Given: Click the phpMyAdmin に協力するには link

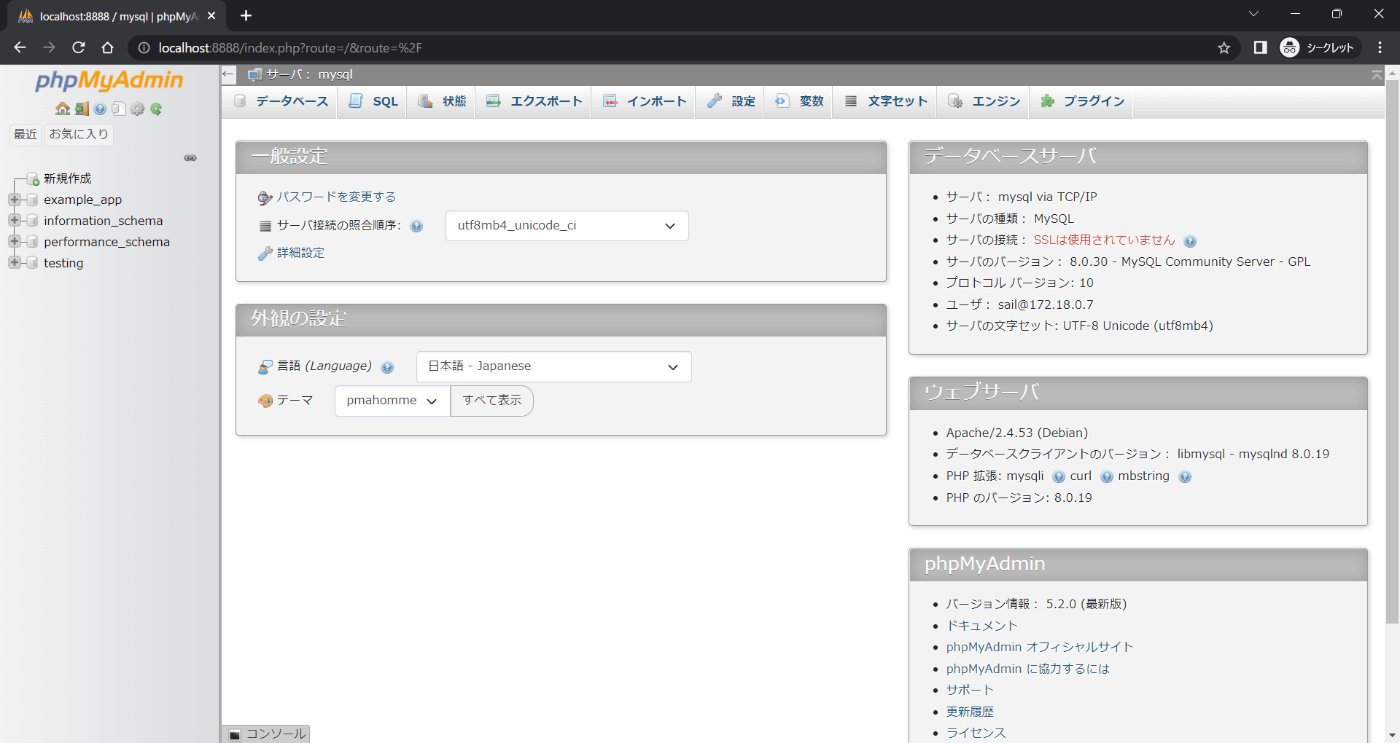Looking at the screenshot, I should pyautogui.click(x=1028, y=669).
